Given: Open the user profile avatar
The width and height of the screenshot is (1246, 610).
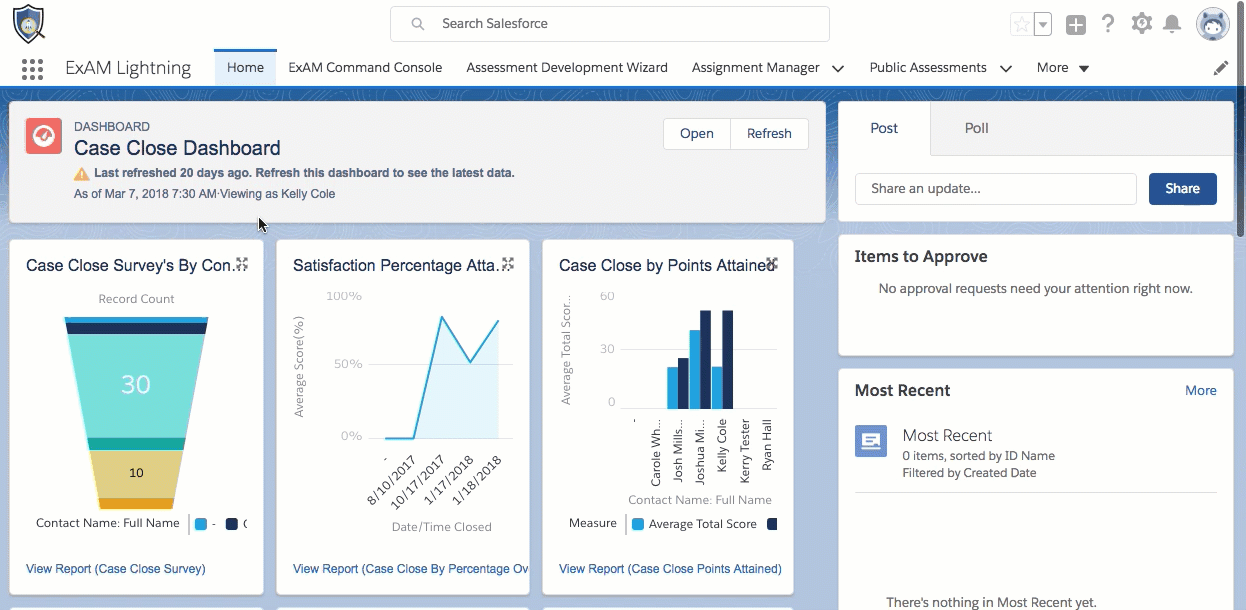Looking at the screenshot, I should (1213, 24).
